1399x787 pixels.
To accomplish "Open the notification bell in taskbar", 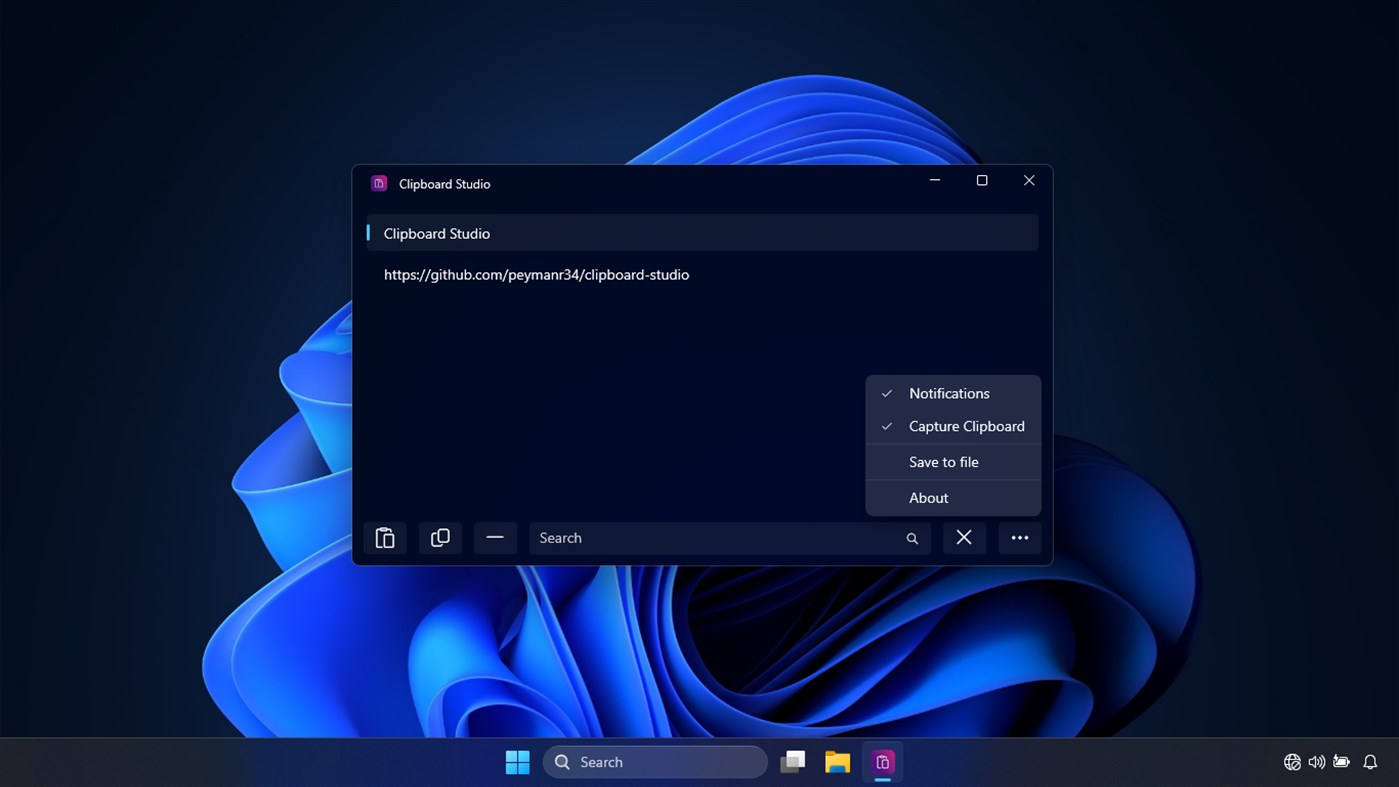I will coord(1371,762).
